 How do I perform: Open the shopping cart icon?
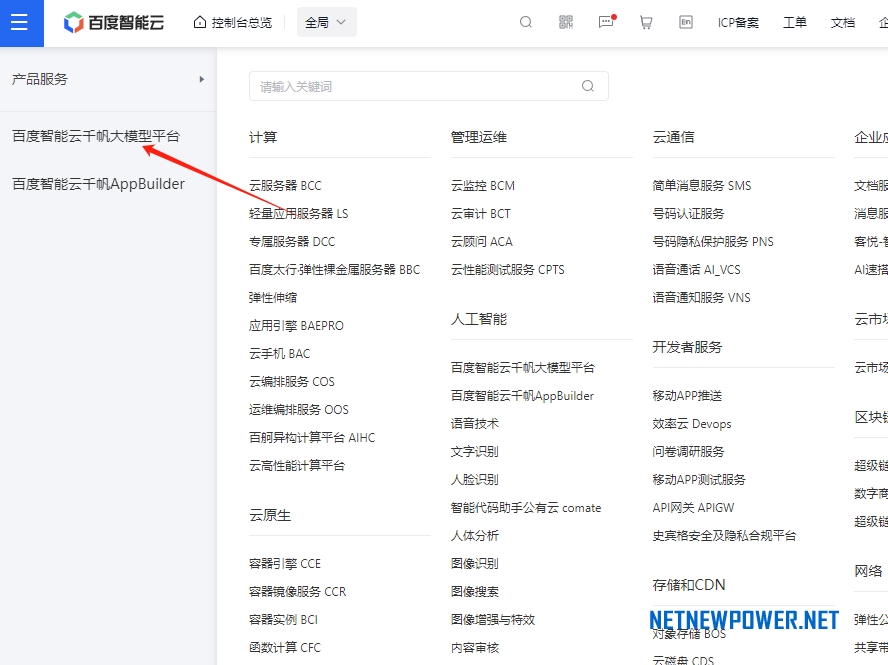click(x=646, y=23)
